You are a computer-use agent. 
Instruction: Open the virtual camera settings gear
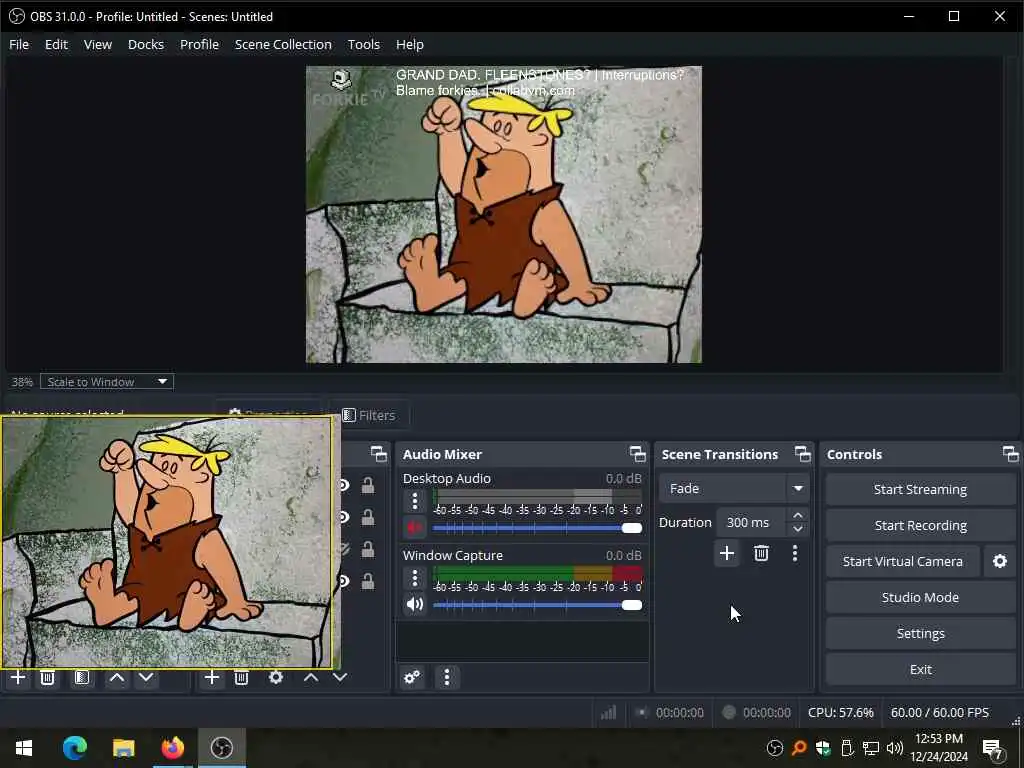pyautogui.click(x=999, y=561)
